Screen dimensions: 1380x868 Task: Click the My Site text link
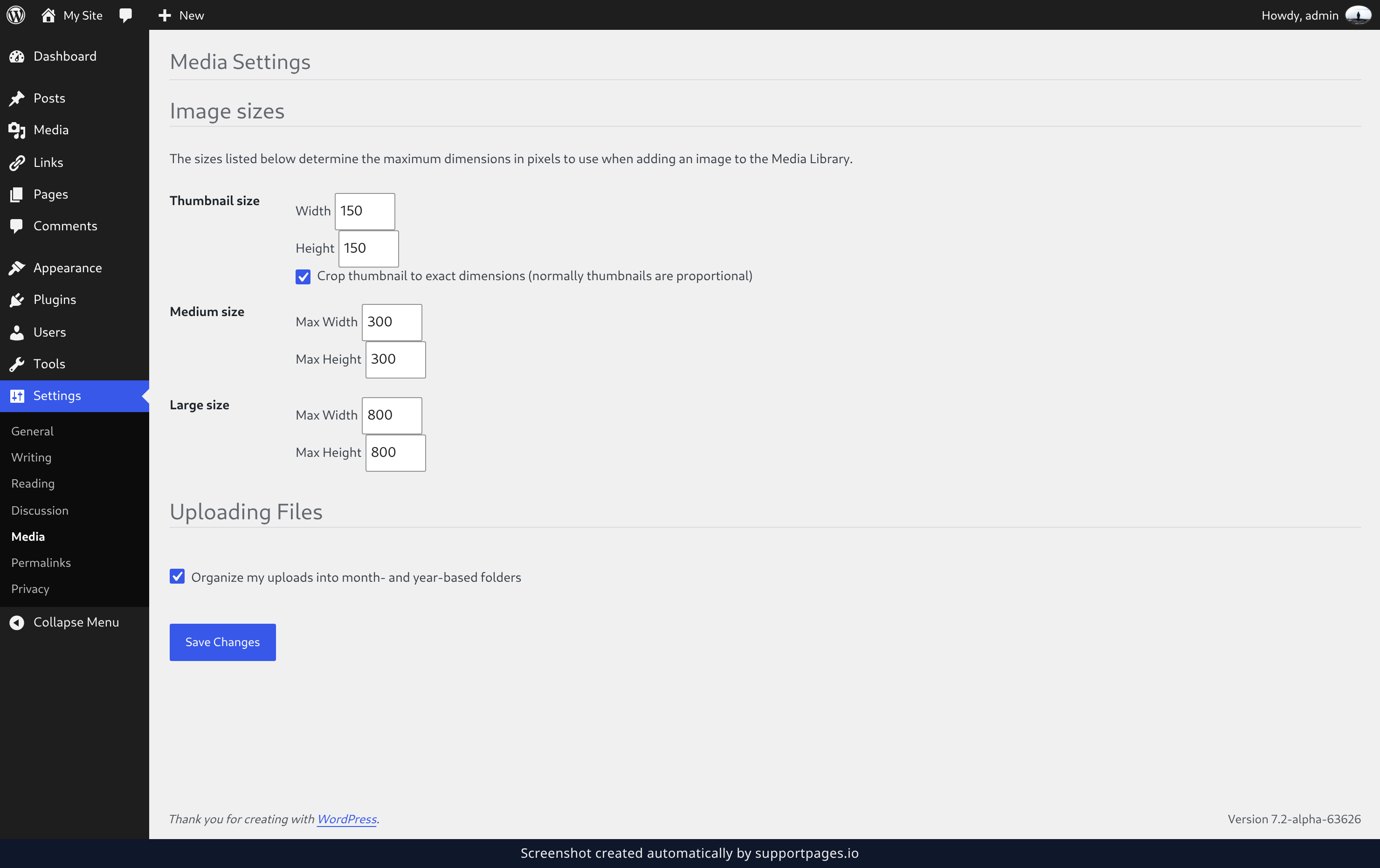tap(83, 15)
